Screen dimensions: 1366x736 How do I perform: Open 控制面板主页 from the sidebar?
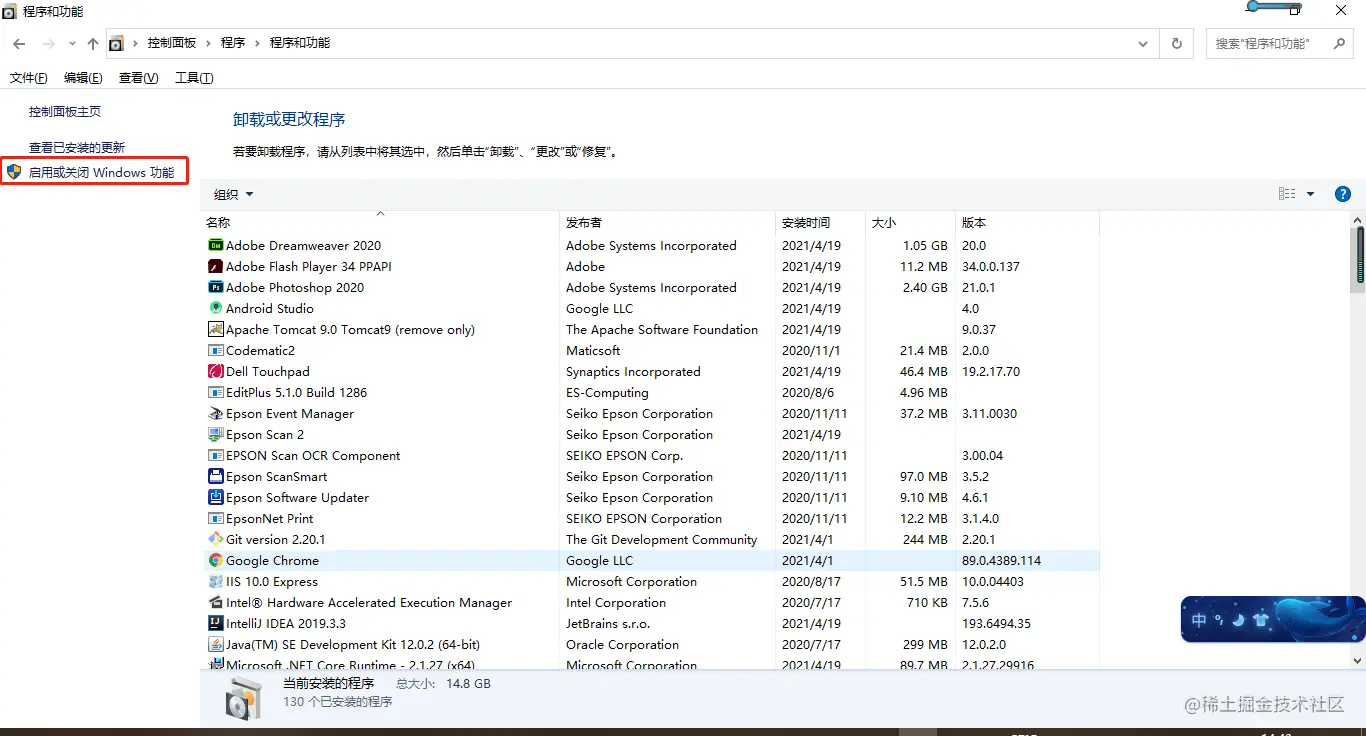tap(62, 113)
